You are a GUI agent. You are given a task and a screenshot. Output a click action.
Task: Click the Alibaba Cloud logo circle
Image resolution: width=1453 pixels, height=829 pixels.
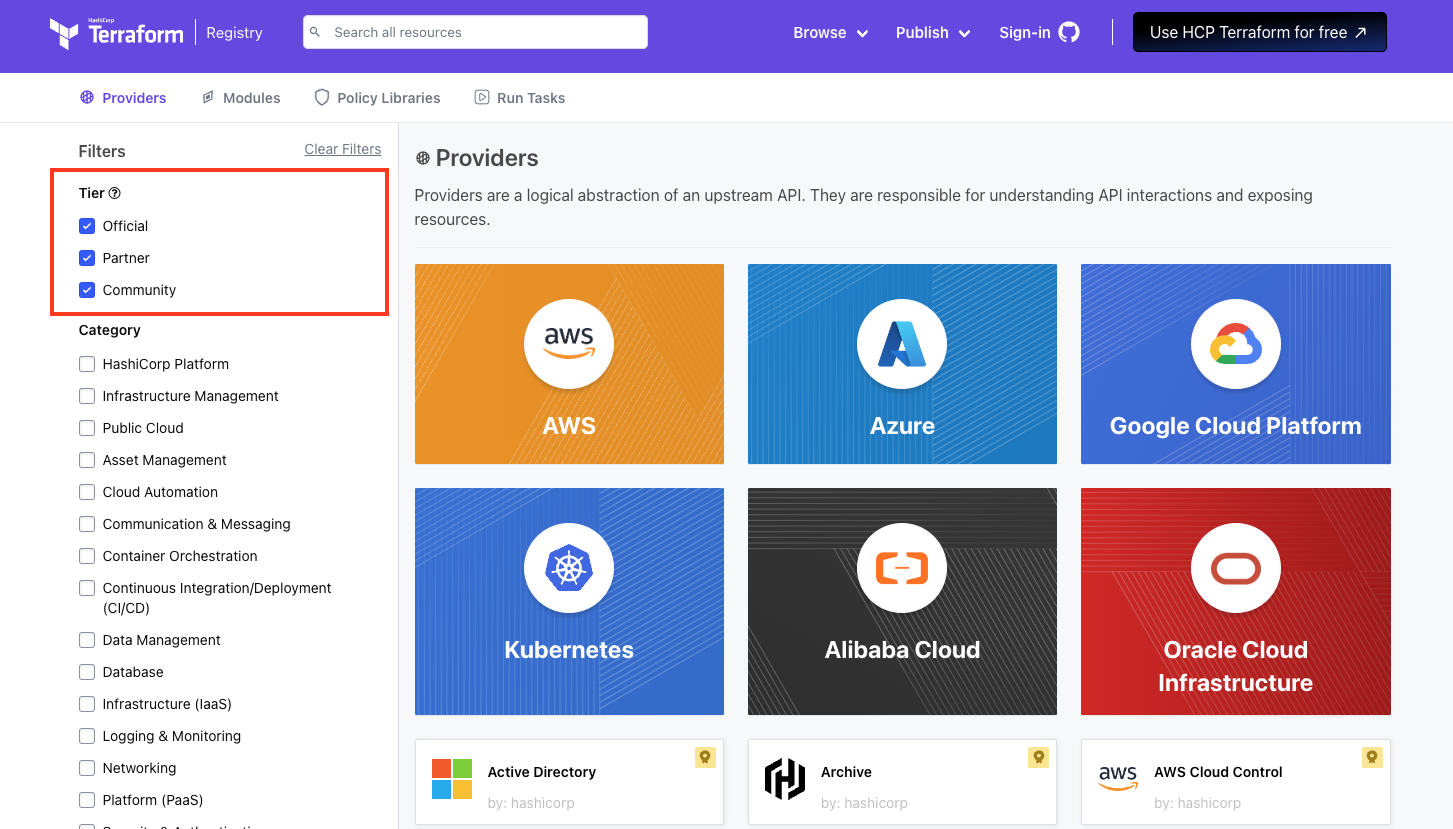tap(902, 568)
